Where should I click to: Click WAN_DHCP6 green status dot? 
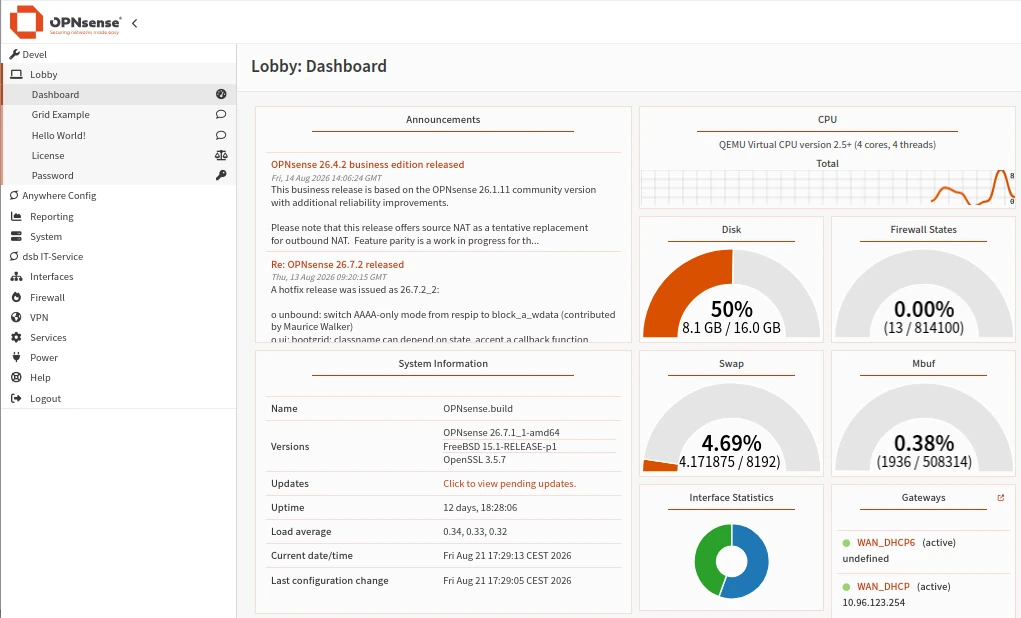846,542
